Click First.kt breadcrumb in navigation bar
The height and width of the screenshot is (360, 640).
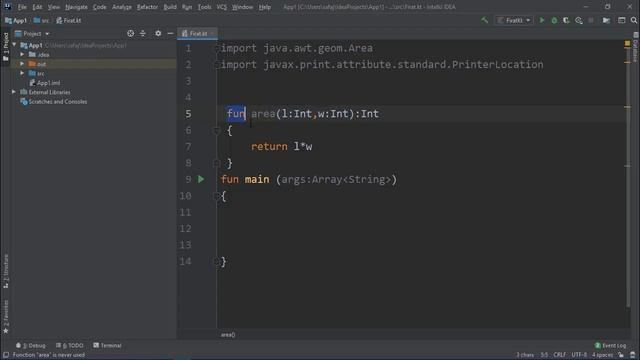pos(69,20)
